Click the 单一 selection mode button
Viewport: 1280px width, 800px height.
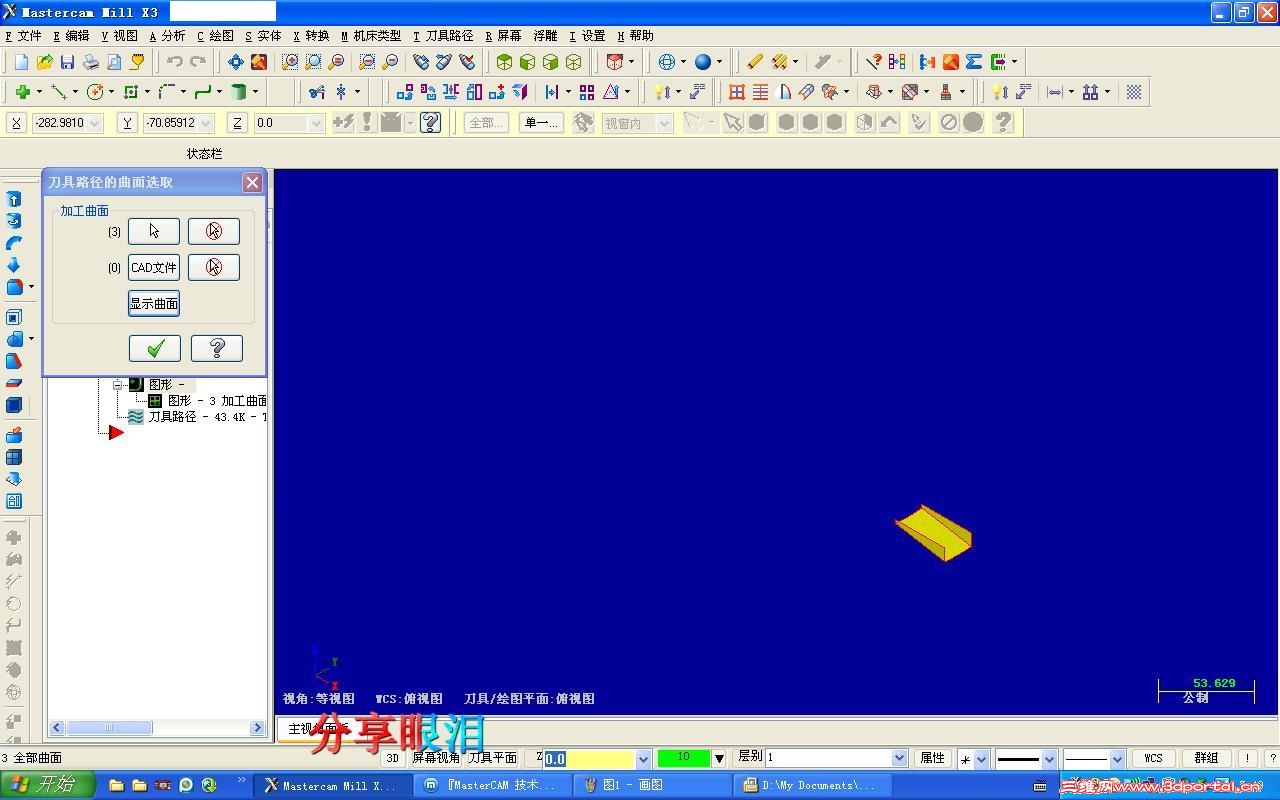[x=542, y=123]
